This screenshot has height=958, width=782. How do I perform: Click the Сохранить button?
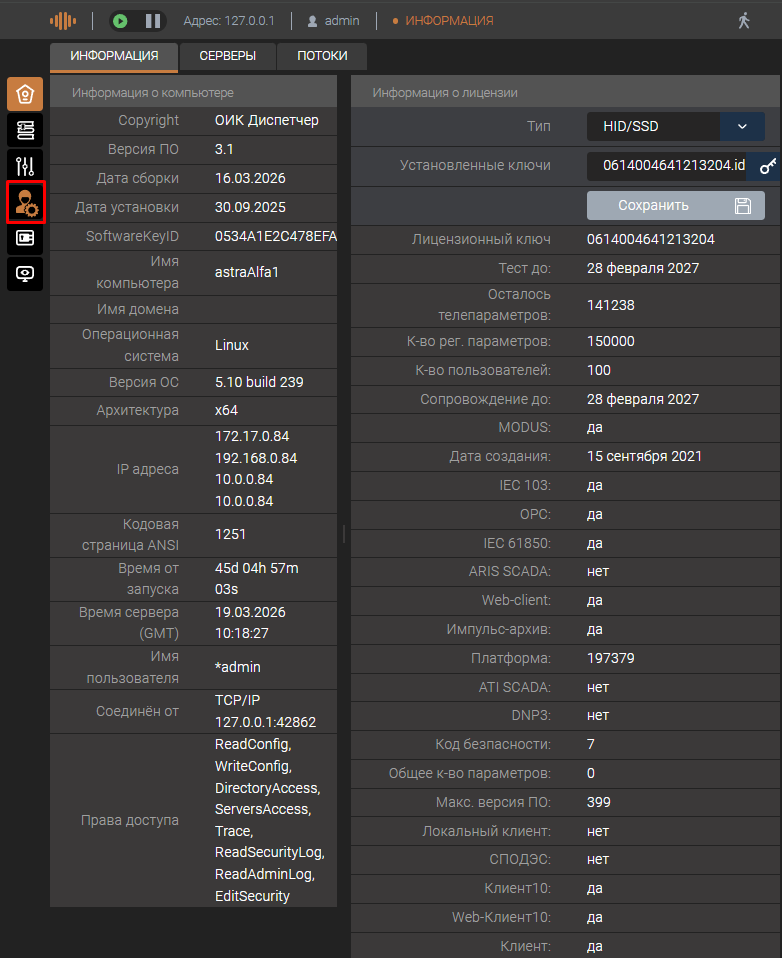(x=675, y=205)
